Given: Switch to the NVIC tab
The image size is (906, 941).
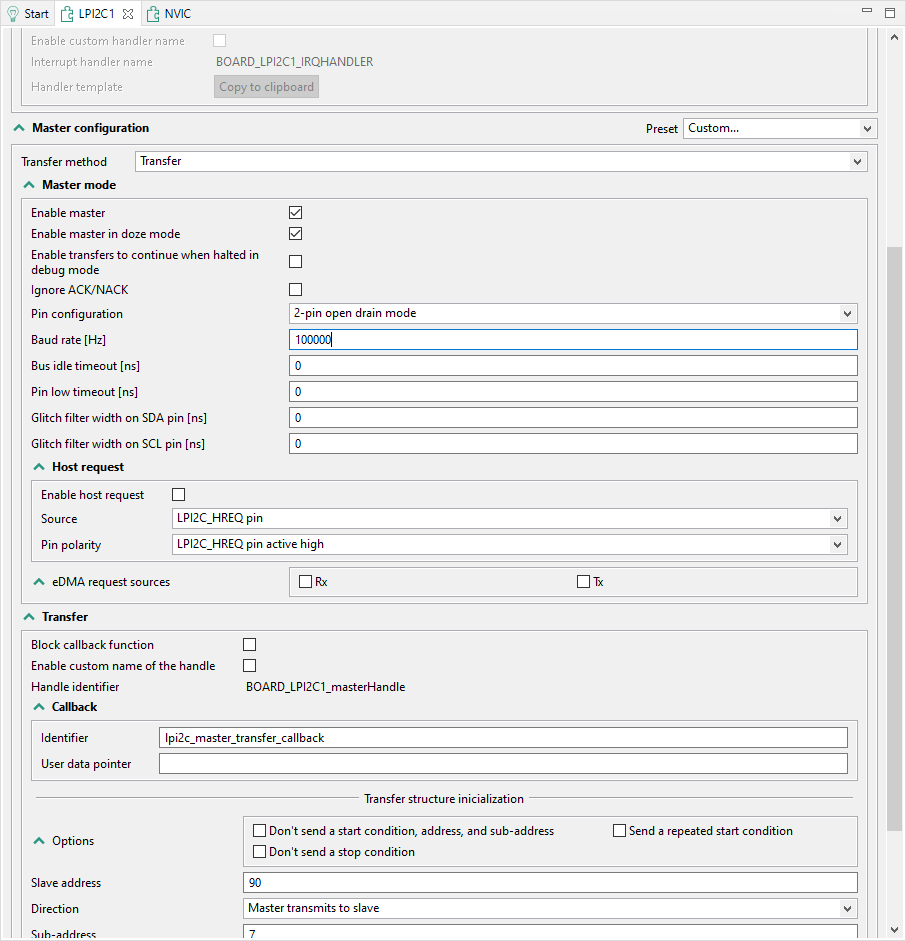Looking at the screenshot, I should click(x=175, y=13).
